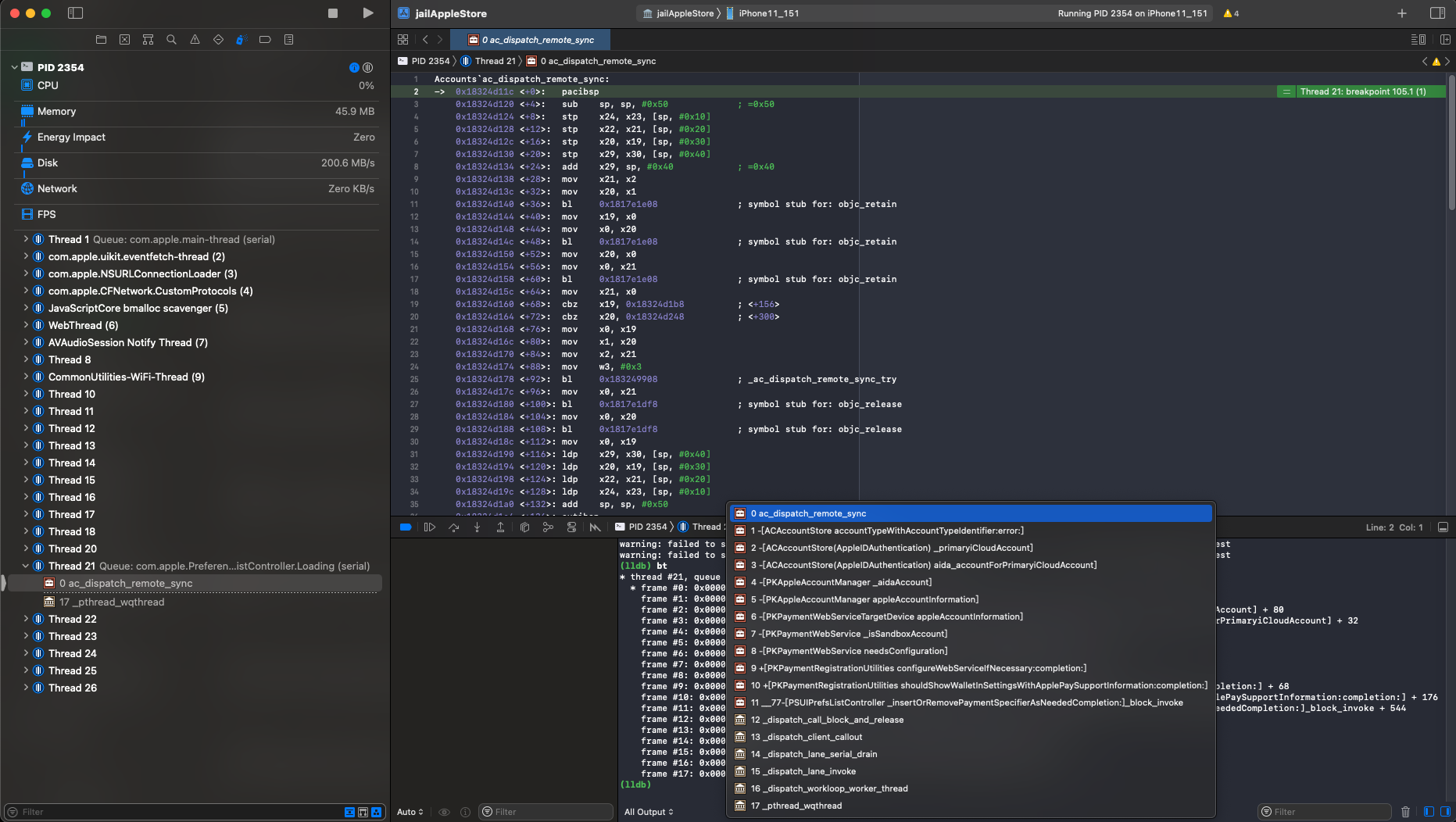Expand Thread 1 main-thread row
The image size is (1456, 822).
click(x=26, y=239)
